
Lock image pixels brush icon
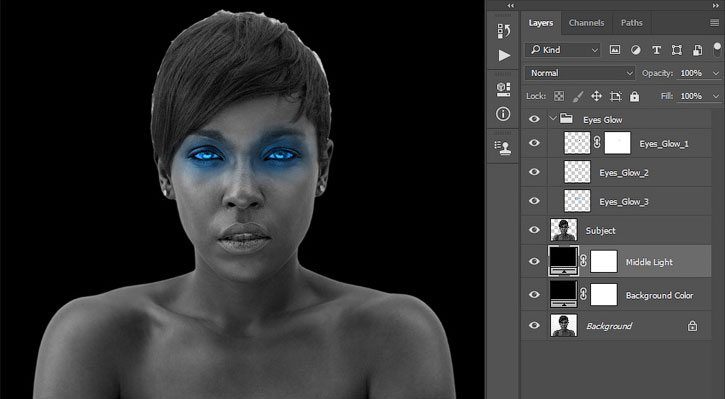pos(578,96)
